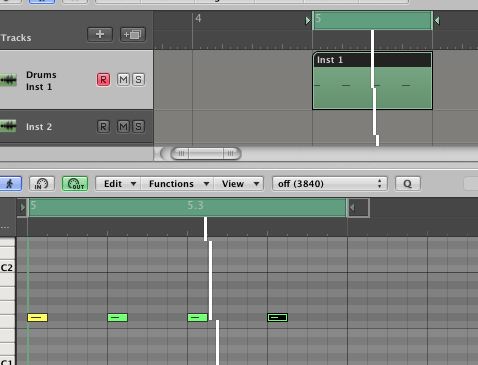Screen dimensions: 478x365
Task: Select the Inst 1 region in arrange
Action: (x=372, y=80)
